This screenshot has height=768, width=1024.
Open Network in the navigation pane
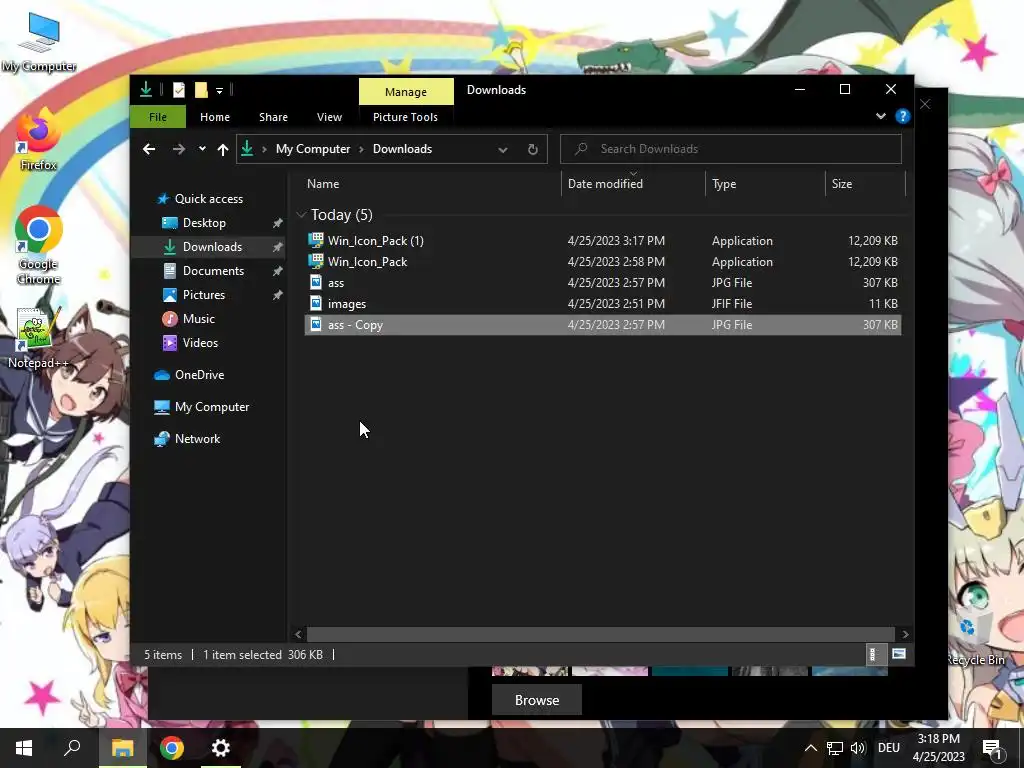(197, 439)
